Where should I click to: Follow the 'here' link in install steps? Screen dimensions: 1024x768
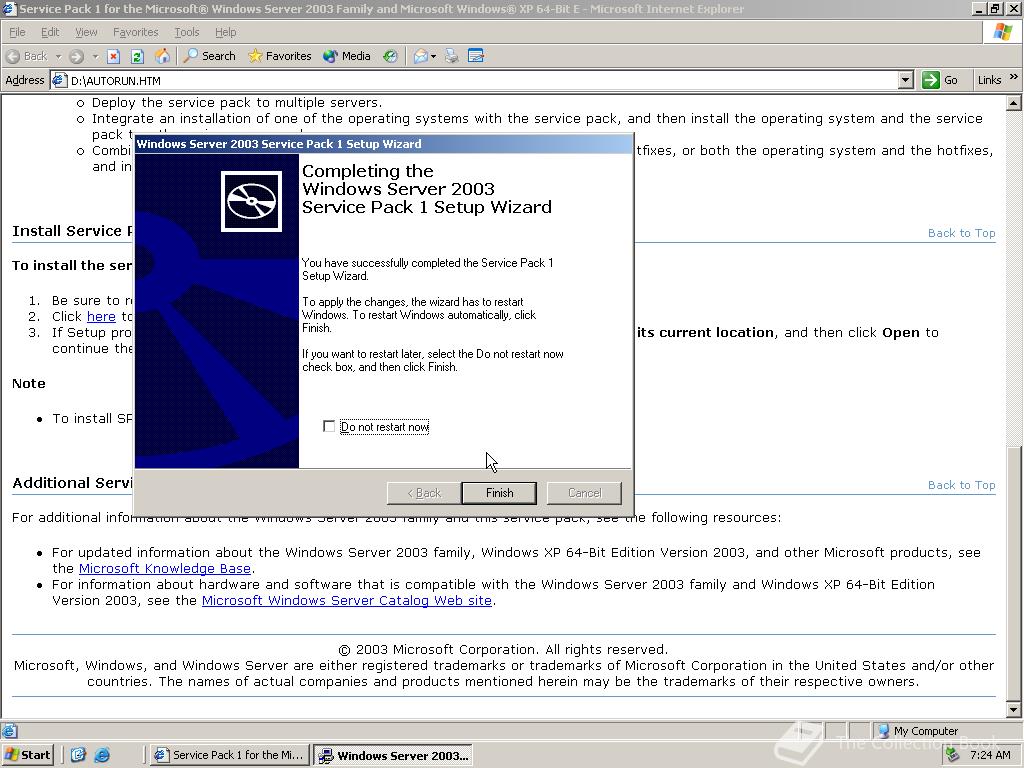pyautogui.click(x=101, y=317)
